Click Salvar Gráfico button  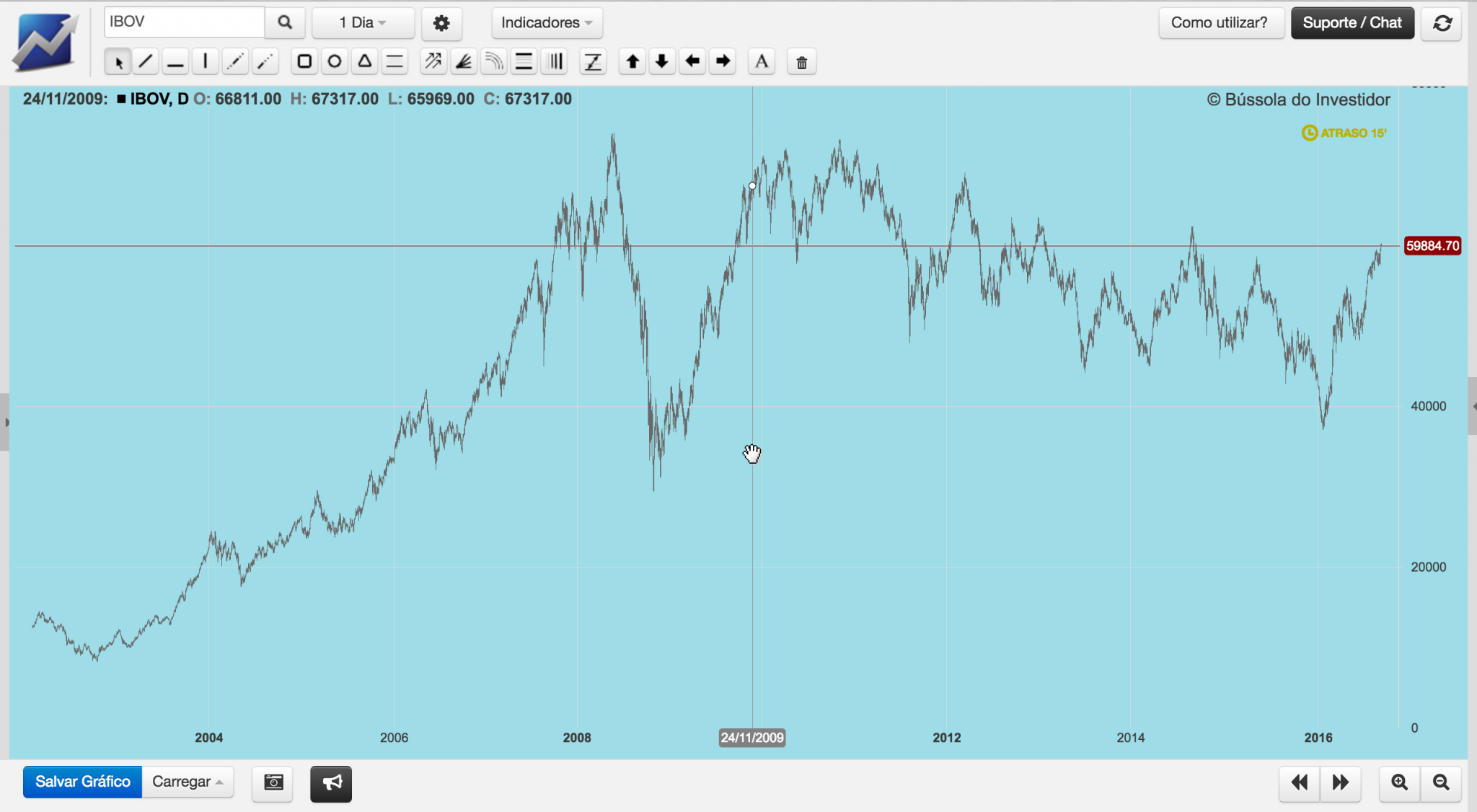83,782
